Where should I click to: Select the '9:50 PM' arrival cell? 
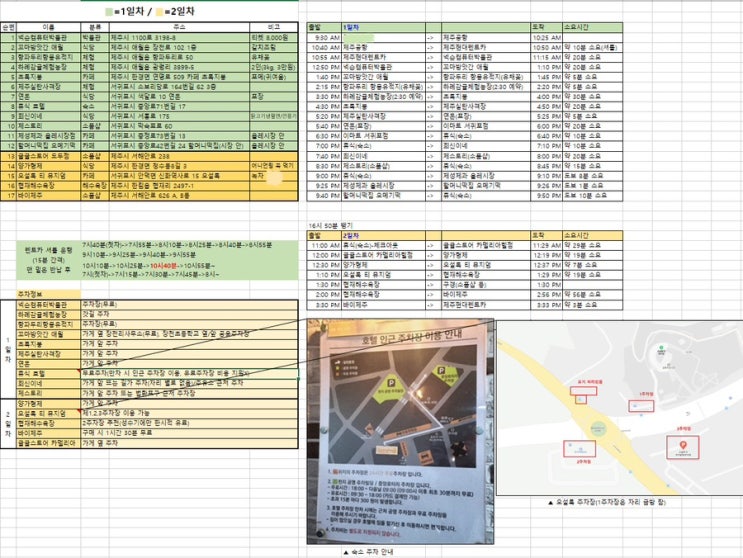546,196
